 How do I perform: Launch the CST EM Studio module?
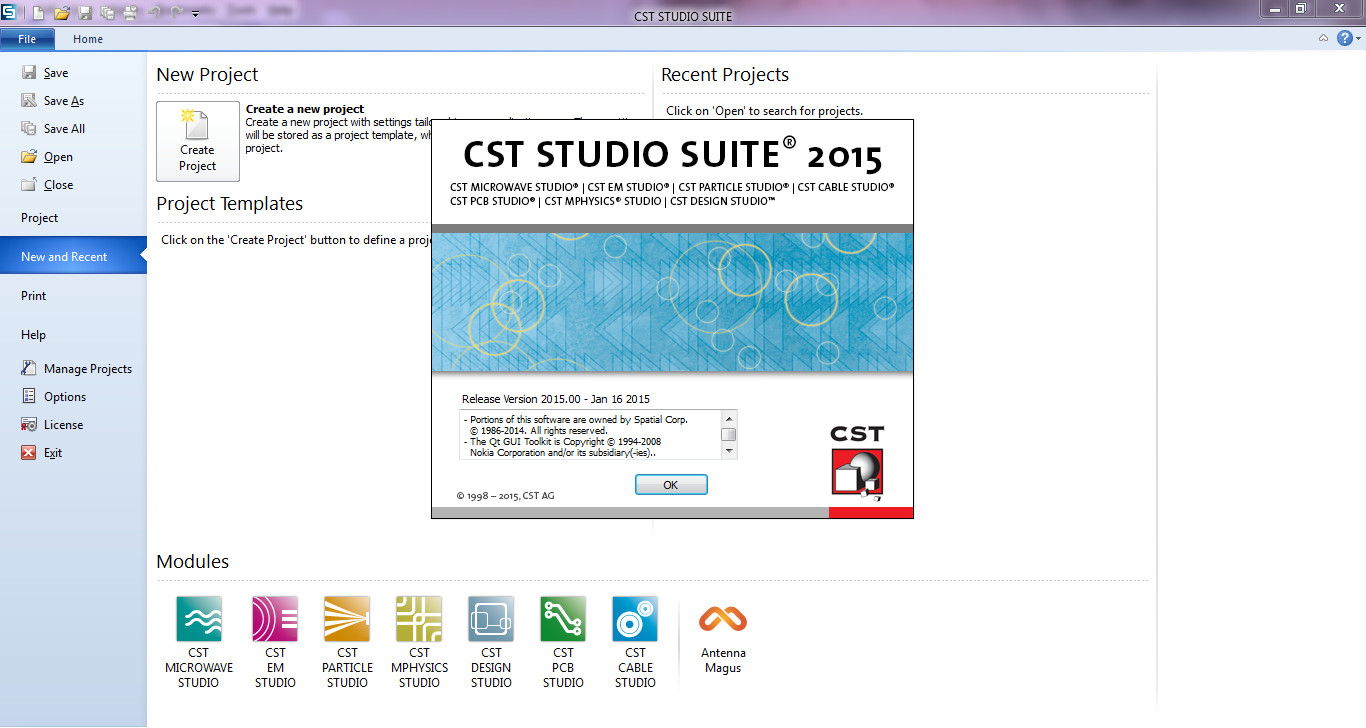click(275, 642)
